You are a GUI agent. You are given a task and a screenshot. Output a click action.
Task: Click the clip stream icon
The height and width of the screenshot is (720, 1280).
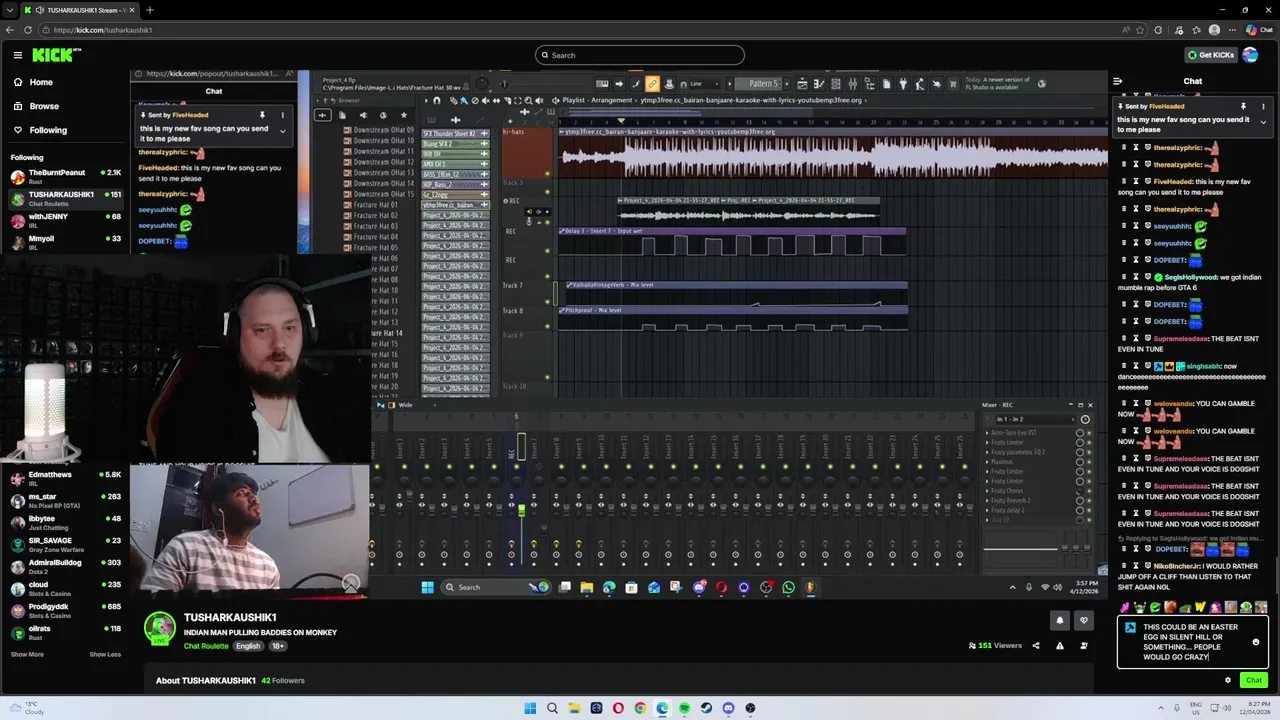pos(1084,646)
